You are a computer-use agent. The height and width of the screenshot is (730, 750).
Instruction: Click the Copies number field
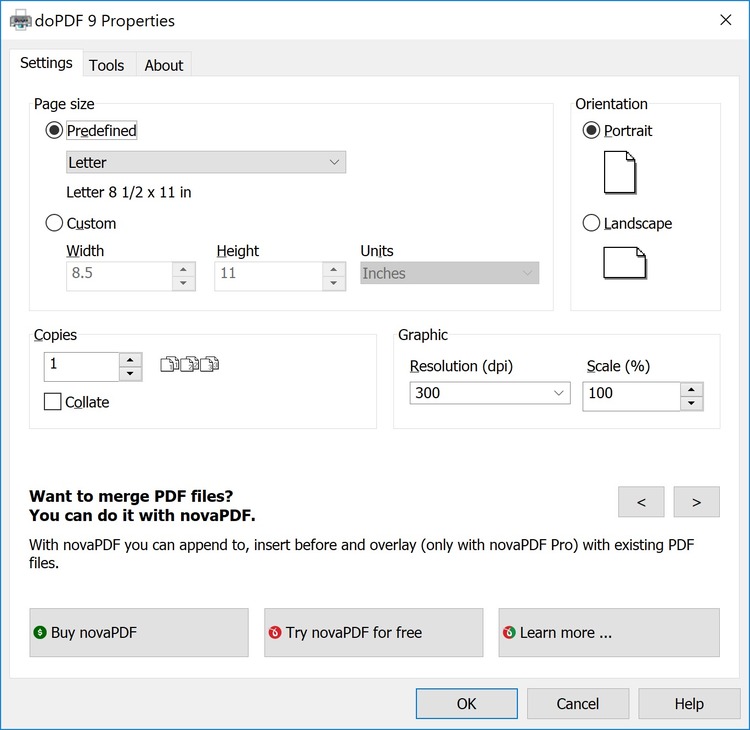pos(81,366)
